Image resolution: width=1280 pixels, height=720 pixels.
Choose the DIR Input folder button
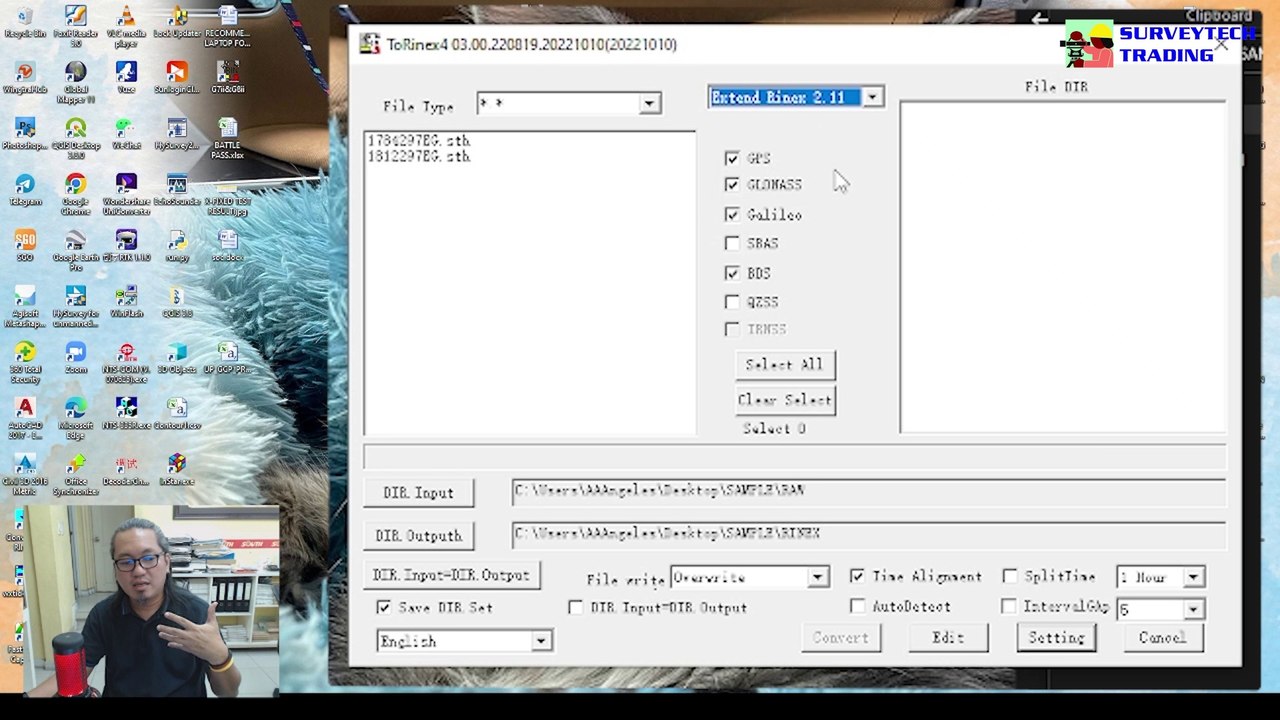[x=418, y=493]
